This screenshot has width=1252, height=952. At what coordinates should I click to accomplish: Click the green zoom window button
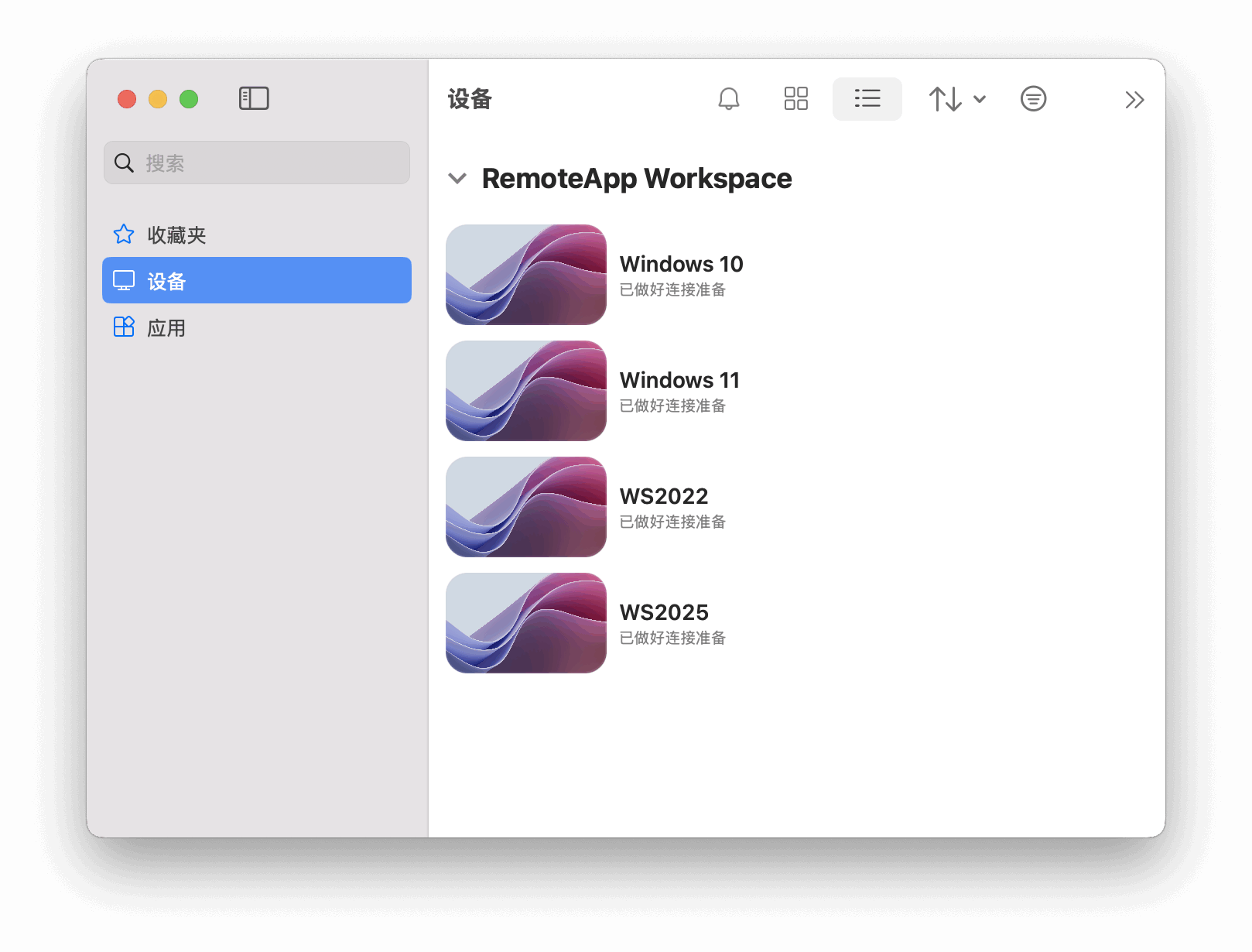pos(189,99)
